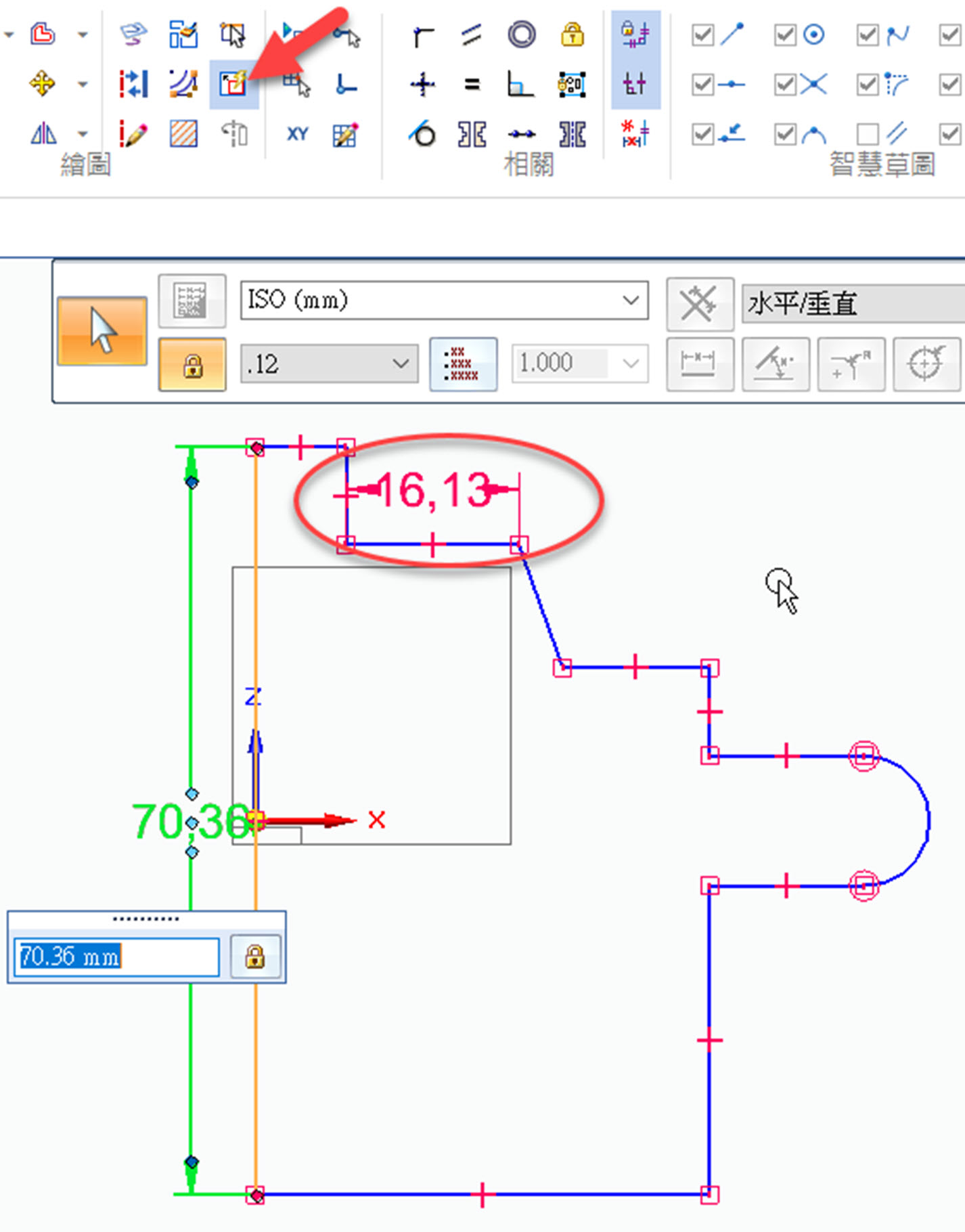Open the Project to Sketch tool
The height and width of the screenshot is (1232, 965).
pos(133,34)
